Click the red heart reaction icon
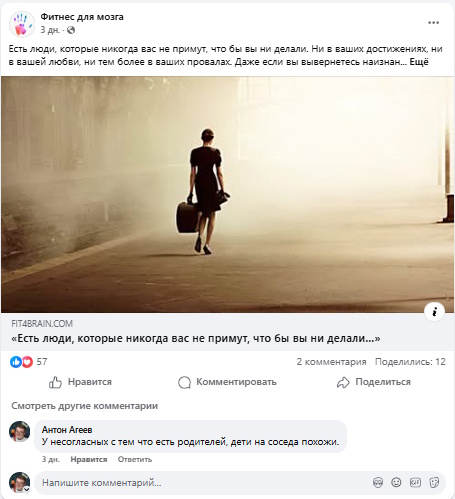455x499 pixels. 27,362
